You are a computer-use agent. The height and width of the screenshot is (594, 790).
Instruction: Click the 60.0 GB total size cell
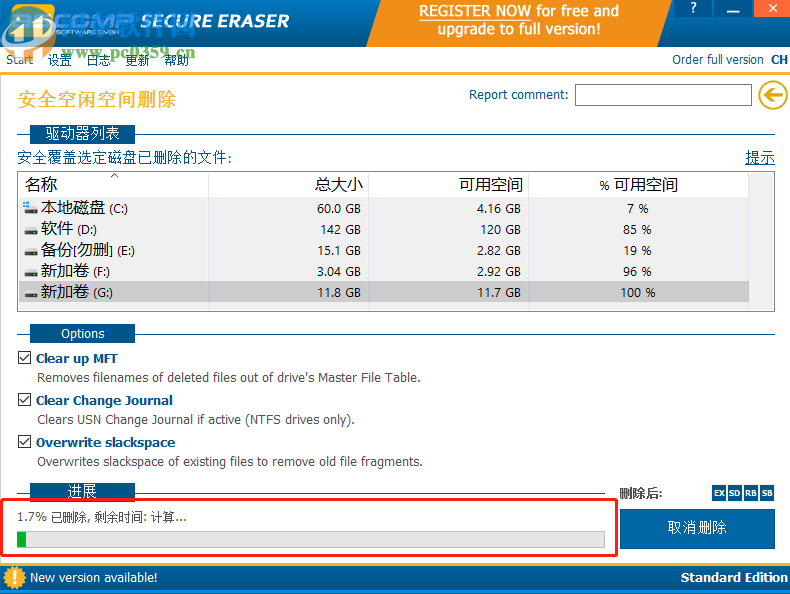coord(339,209)
